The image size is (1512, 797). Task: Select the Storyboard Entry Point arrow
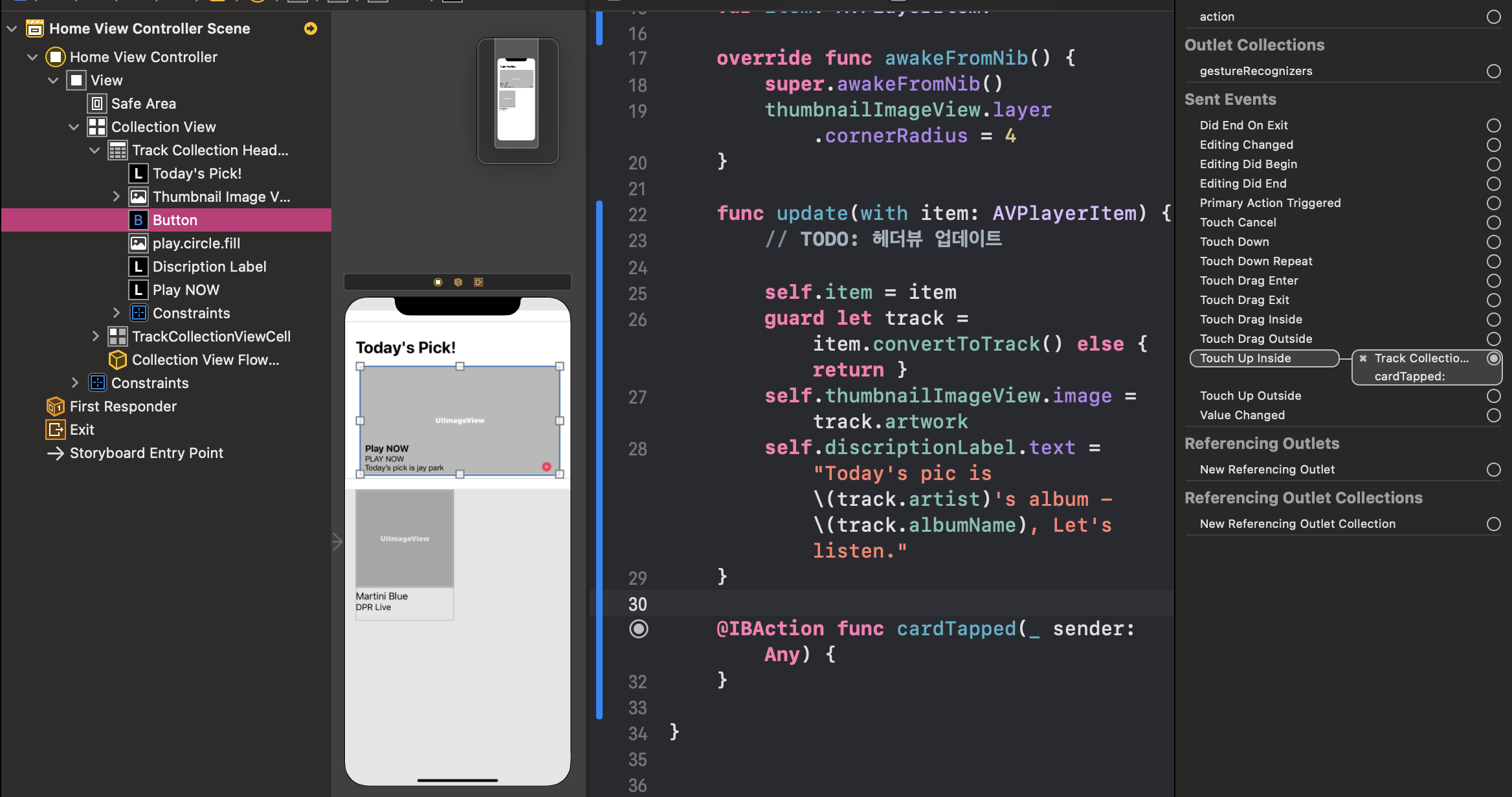[x=56, y=453]
